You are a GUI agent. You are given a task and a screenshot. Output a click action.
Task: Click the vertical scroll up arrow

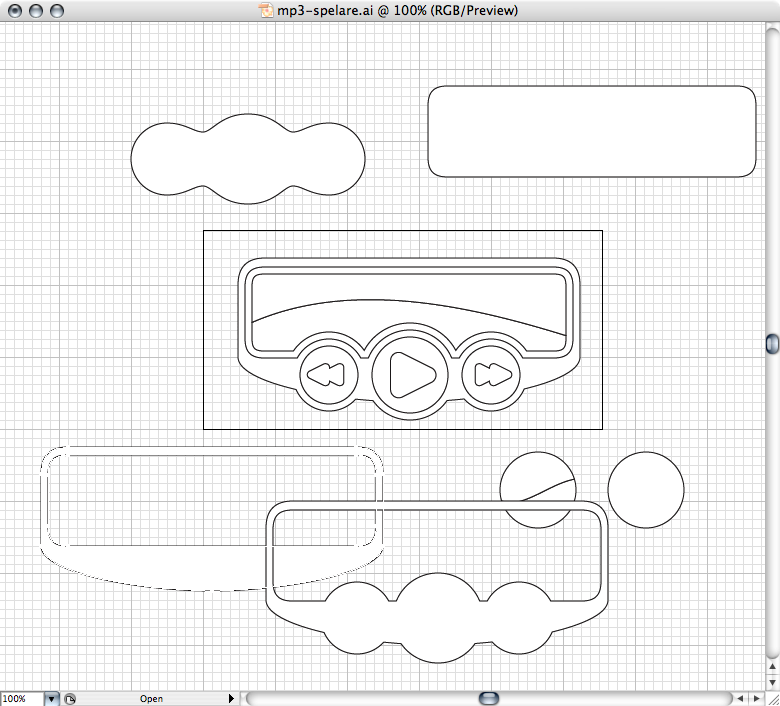[x=772, y=666]
